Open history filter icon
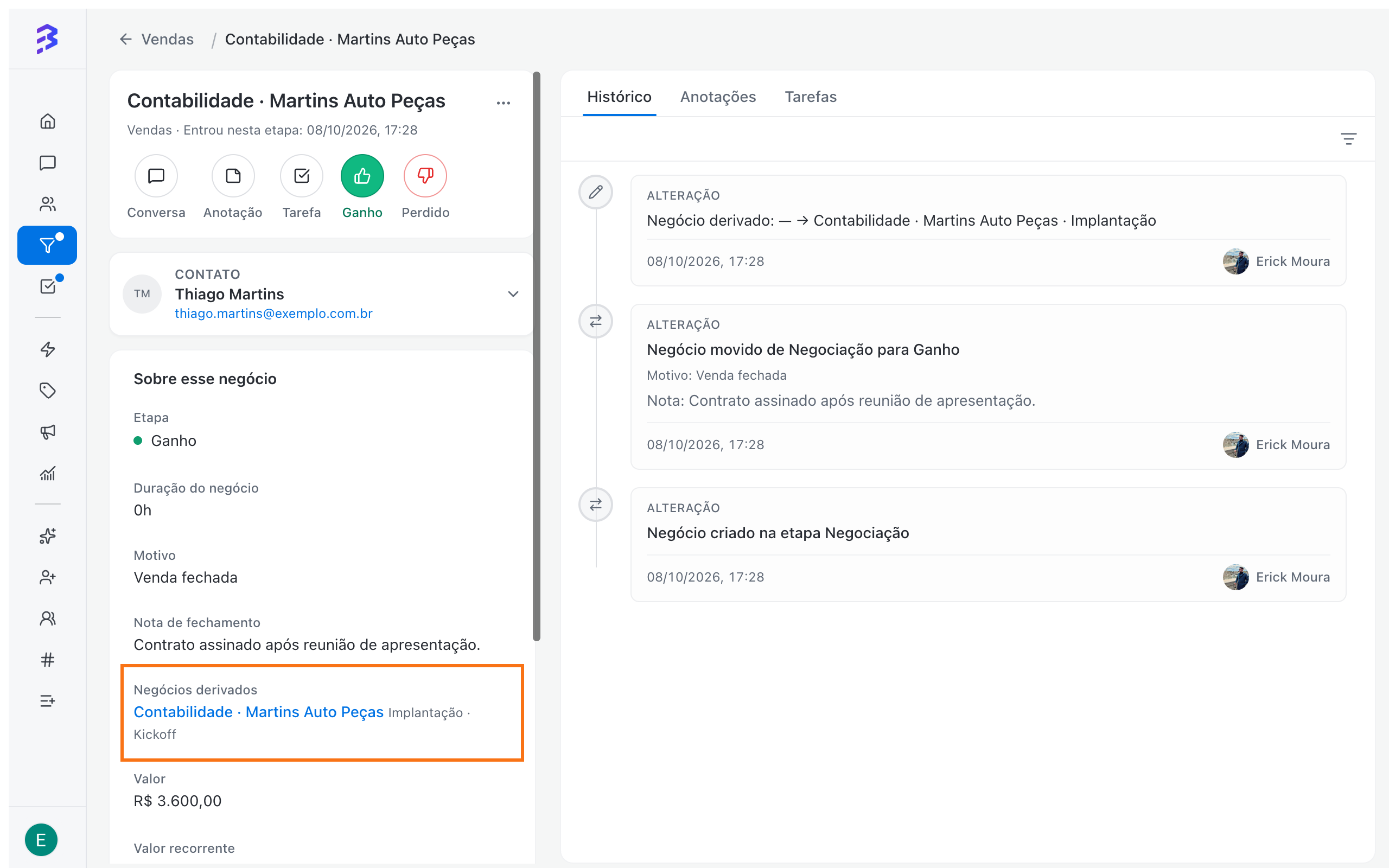The image size is (1389, 868). pos(1348,139)
